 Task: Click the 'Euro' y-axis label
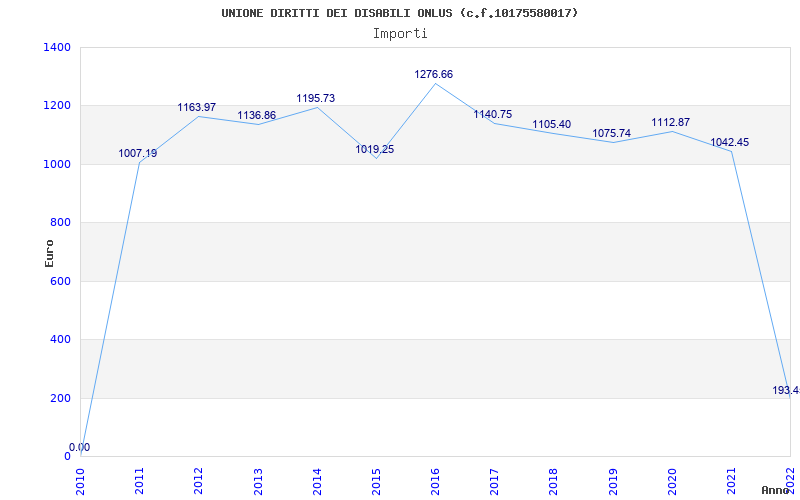click(x=49, y=253)
